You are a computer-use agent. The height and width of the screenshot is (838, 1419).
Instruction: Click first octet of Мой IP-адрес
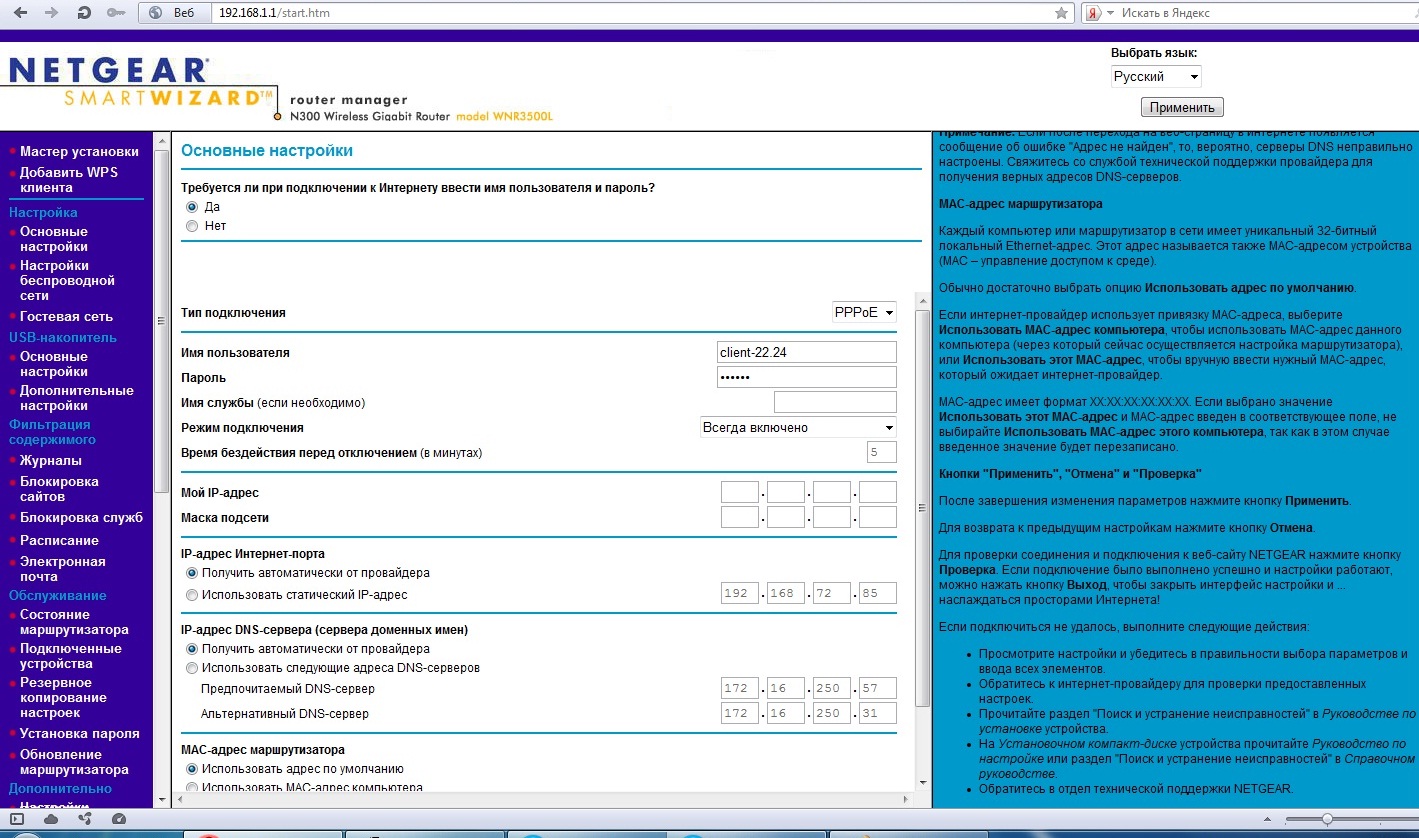tap(740, 492)
